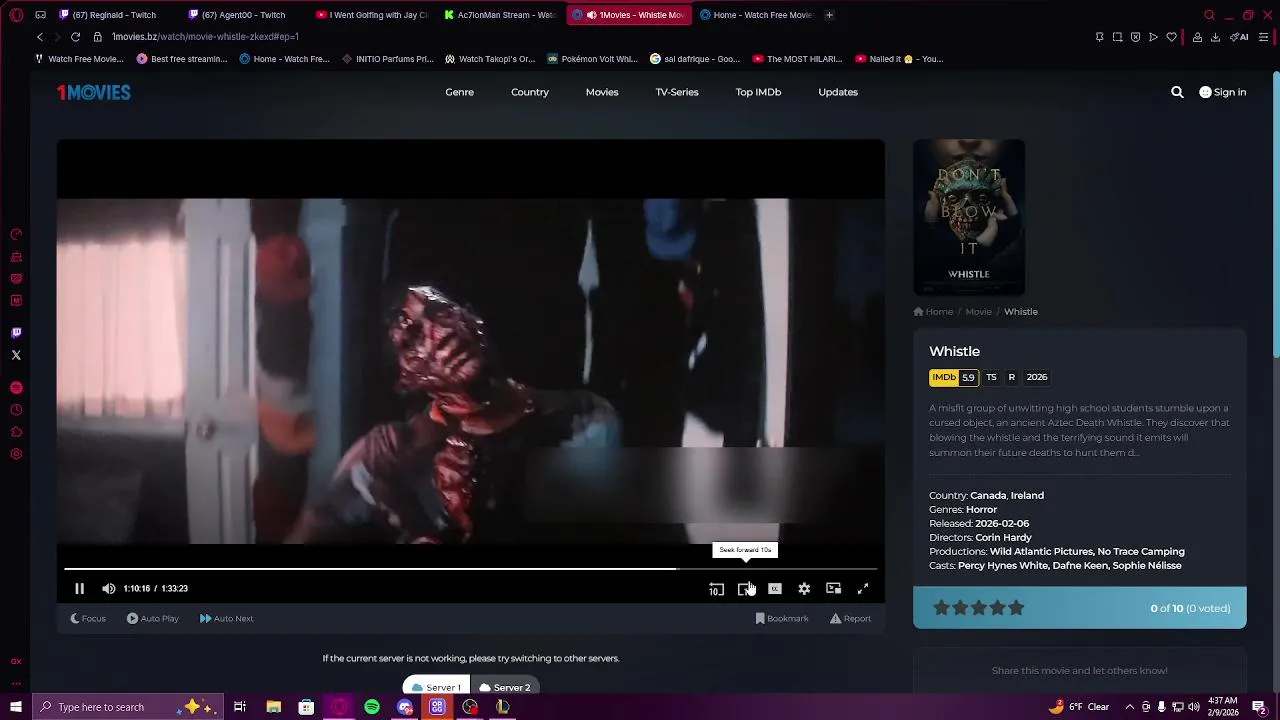Open X in the Opera sidebar
This screenshot has height=720, width=1280.
click(x=16, y=355)
